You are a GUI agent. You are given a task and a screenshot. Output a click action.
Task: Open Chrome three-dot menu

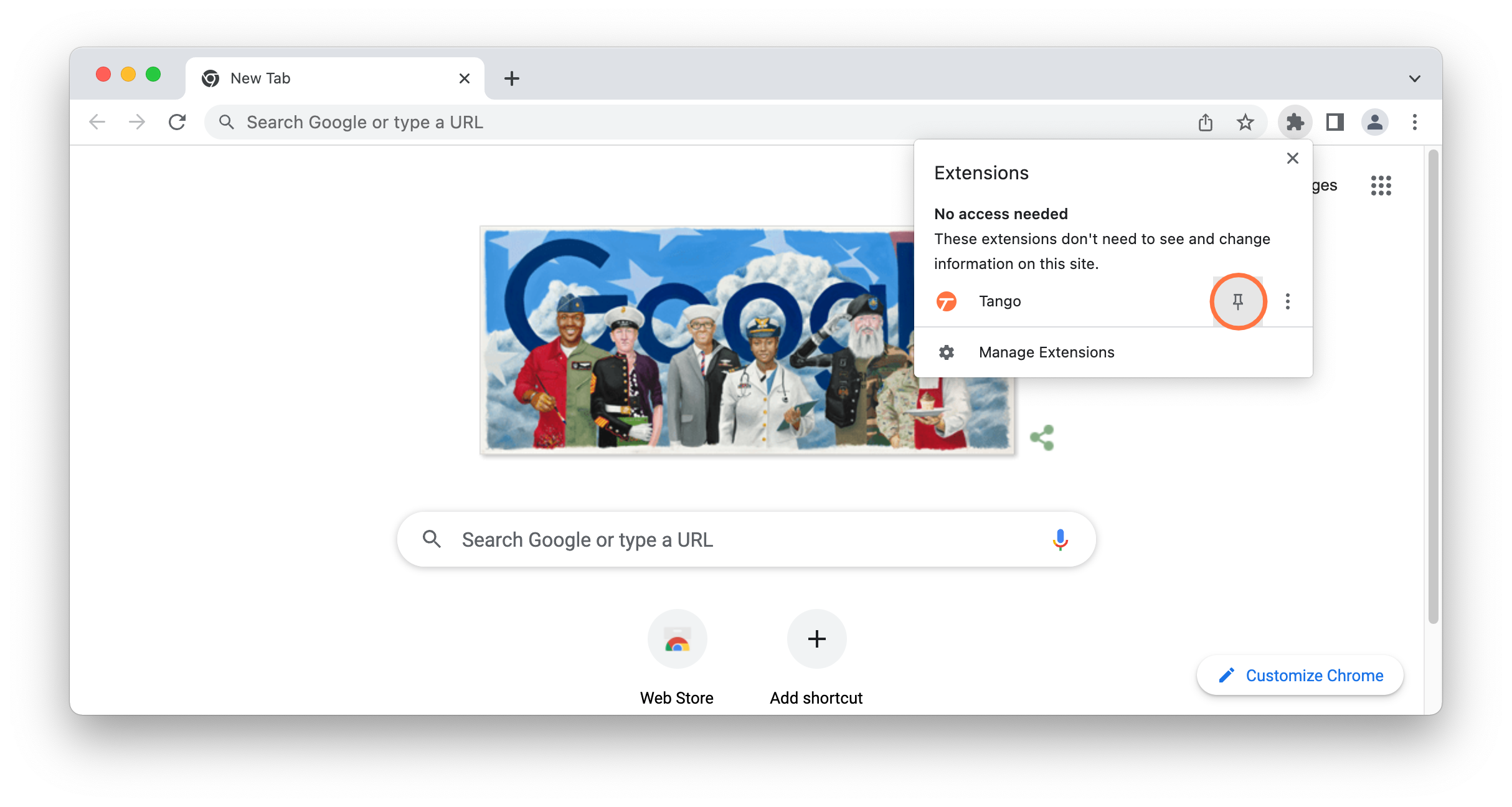[1415, 122]
